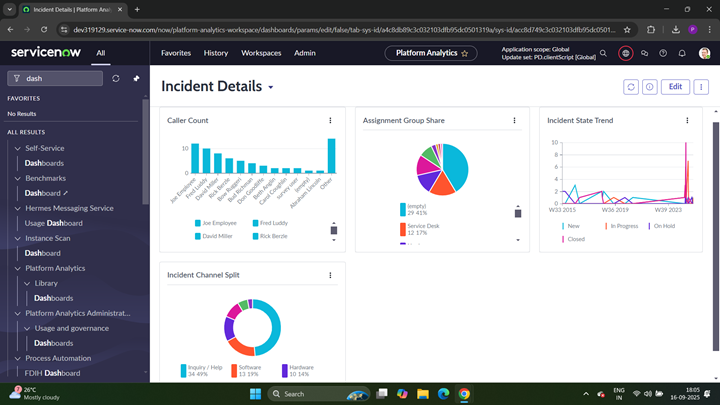Open Incident Channel Split widget options
720x405 pixels.
330,275
